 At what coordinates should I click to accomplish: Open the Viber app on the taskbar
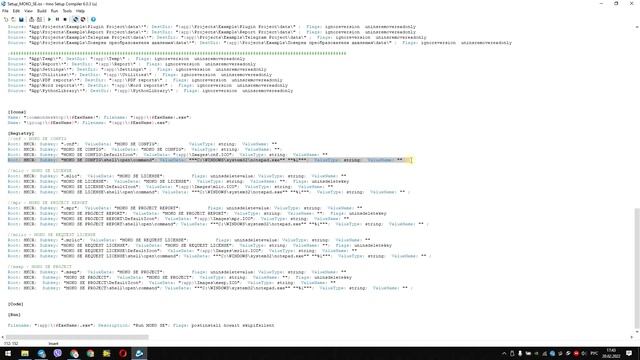point(58,353)
